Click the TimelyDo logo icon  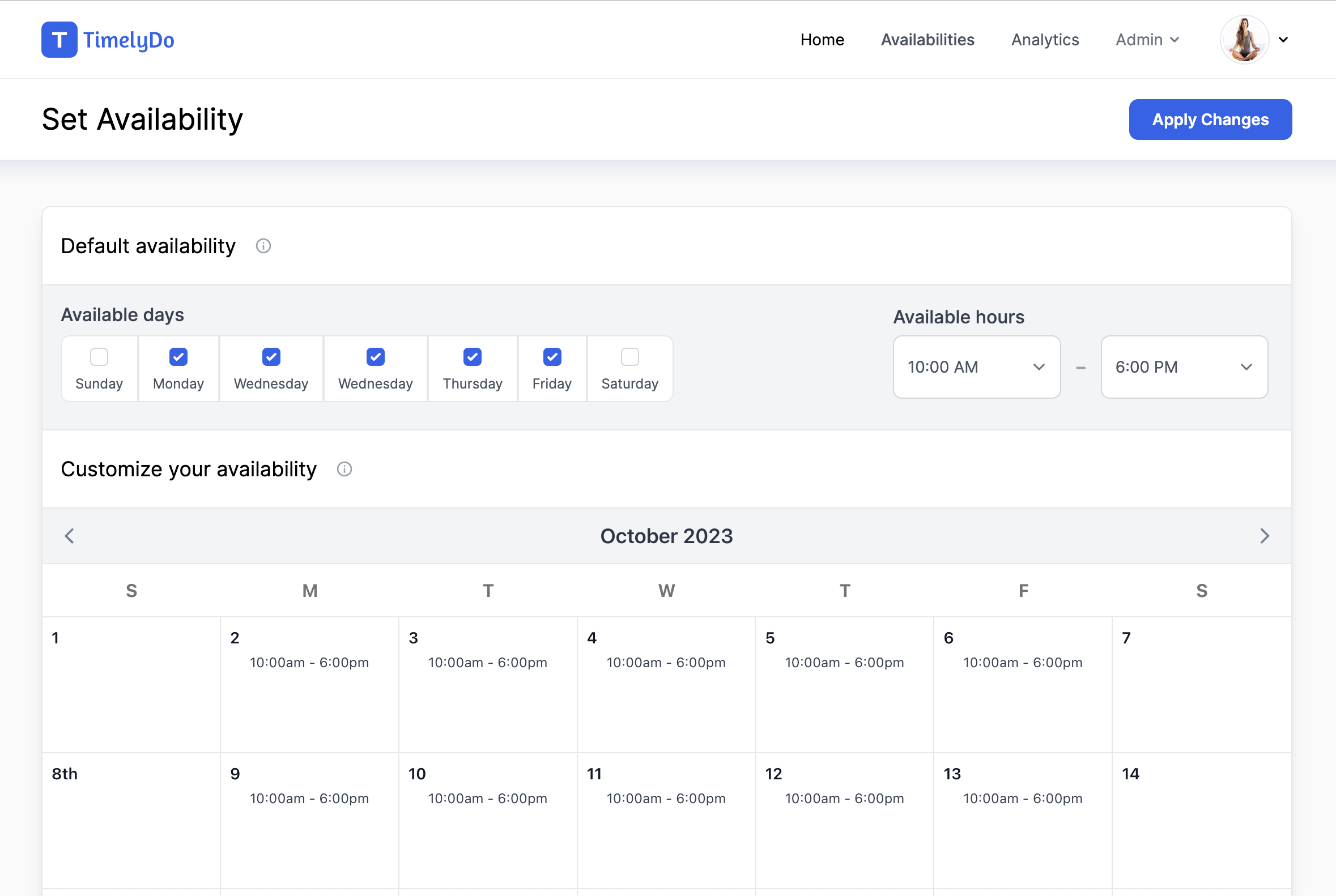pyautogui.click(x=59, y=40)
